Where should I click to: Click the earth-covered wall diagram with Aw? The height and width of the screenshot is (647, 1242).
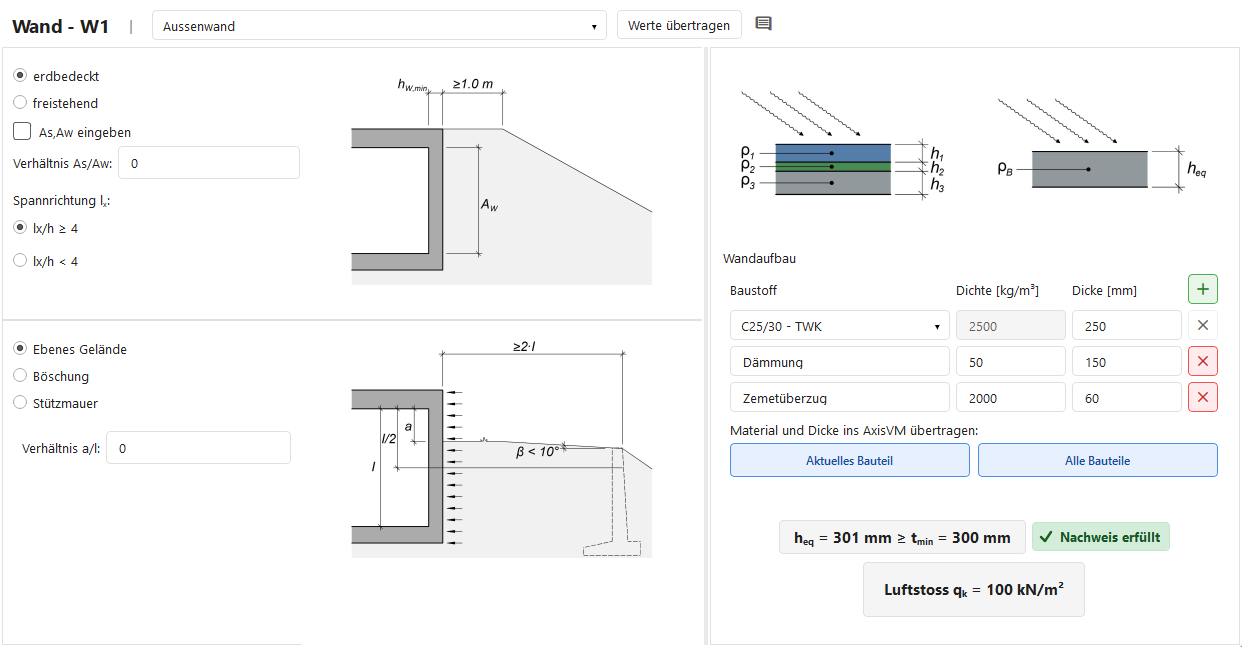point(502,180)
